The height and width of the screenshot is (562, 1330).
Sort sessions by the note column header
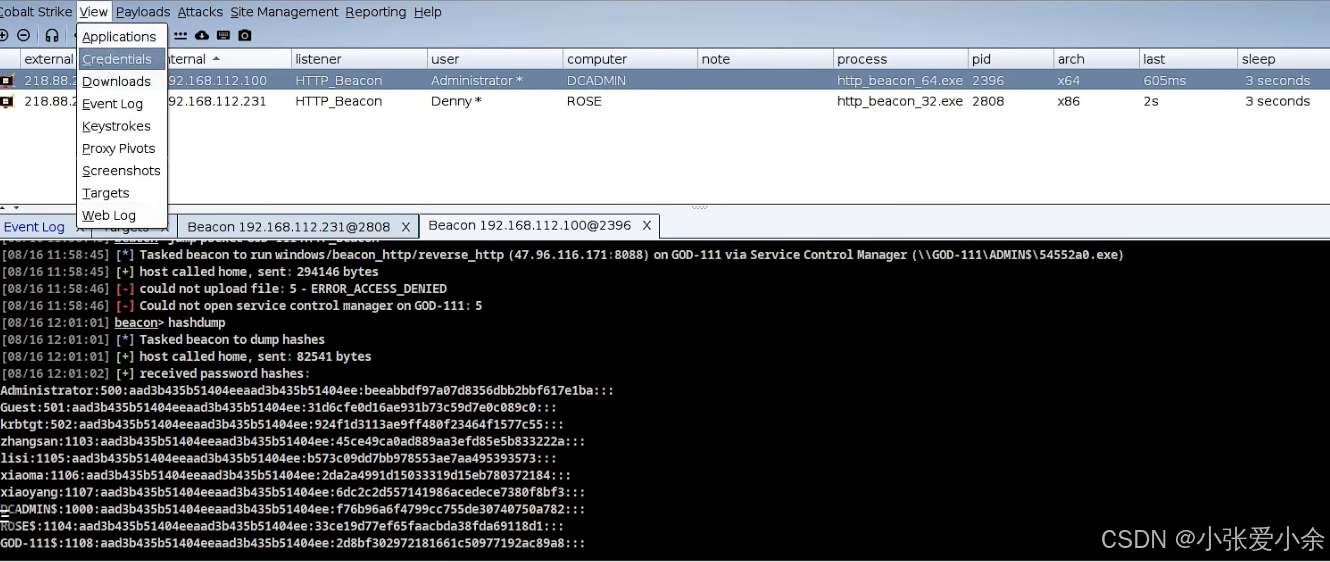765,59
